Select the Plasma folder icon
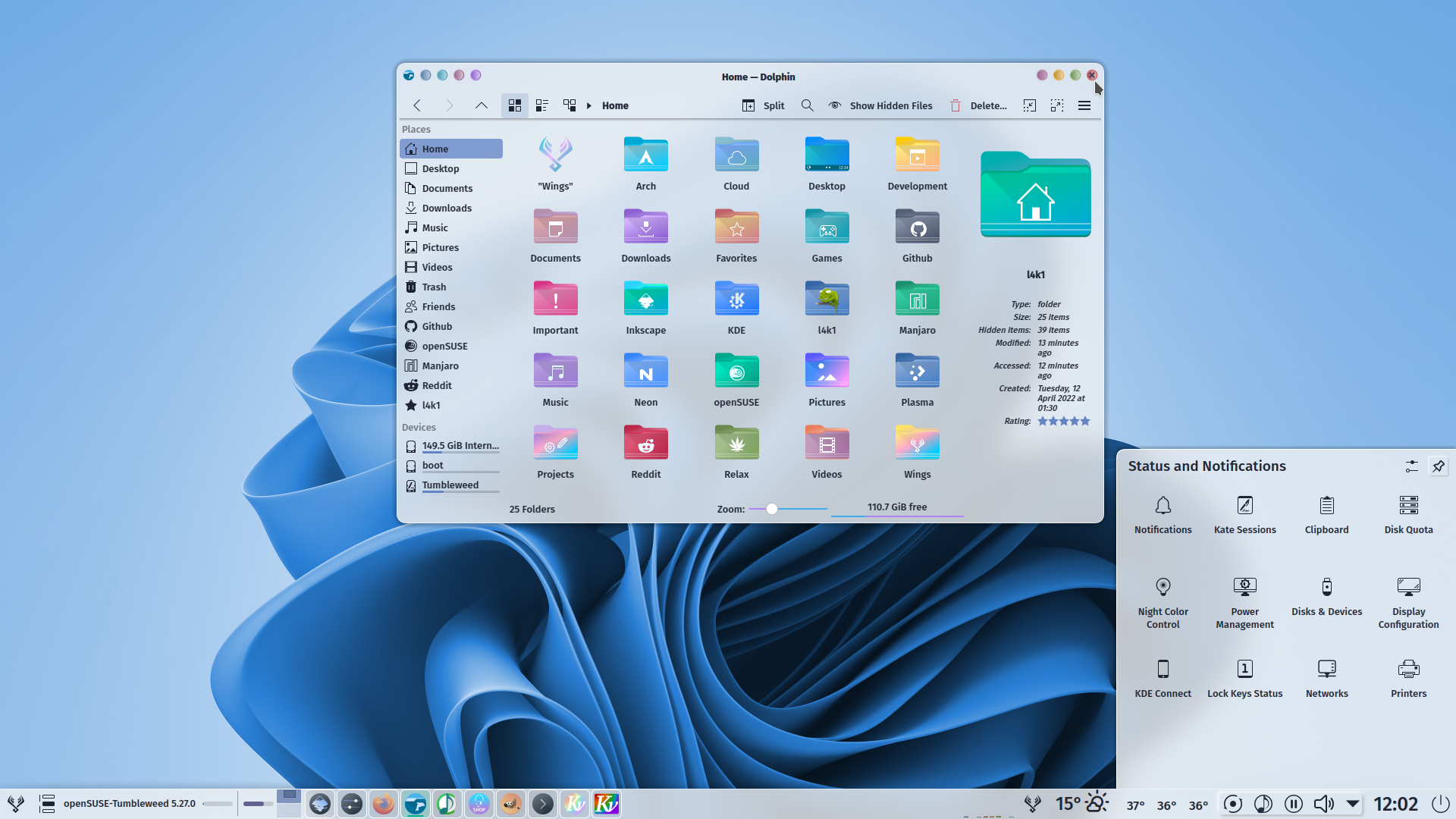This screenshot has height=819, width=1456. (918, 371)
